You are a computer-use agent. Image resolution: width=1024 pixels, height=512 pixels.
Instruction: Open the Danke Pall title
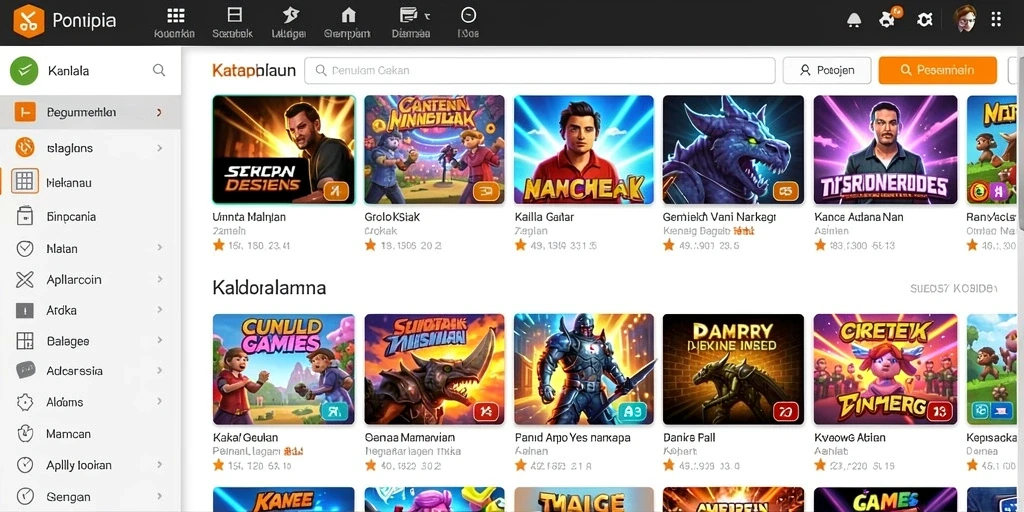tap(690, 437)
